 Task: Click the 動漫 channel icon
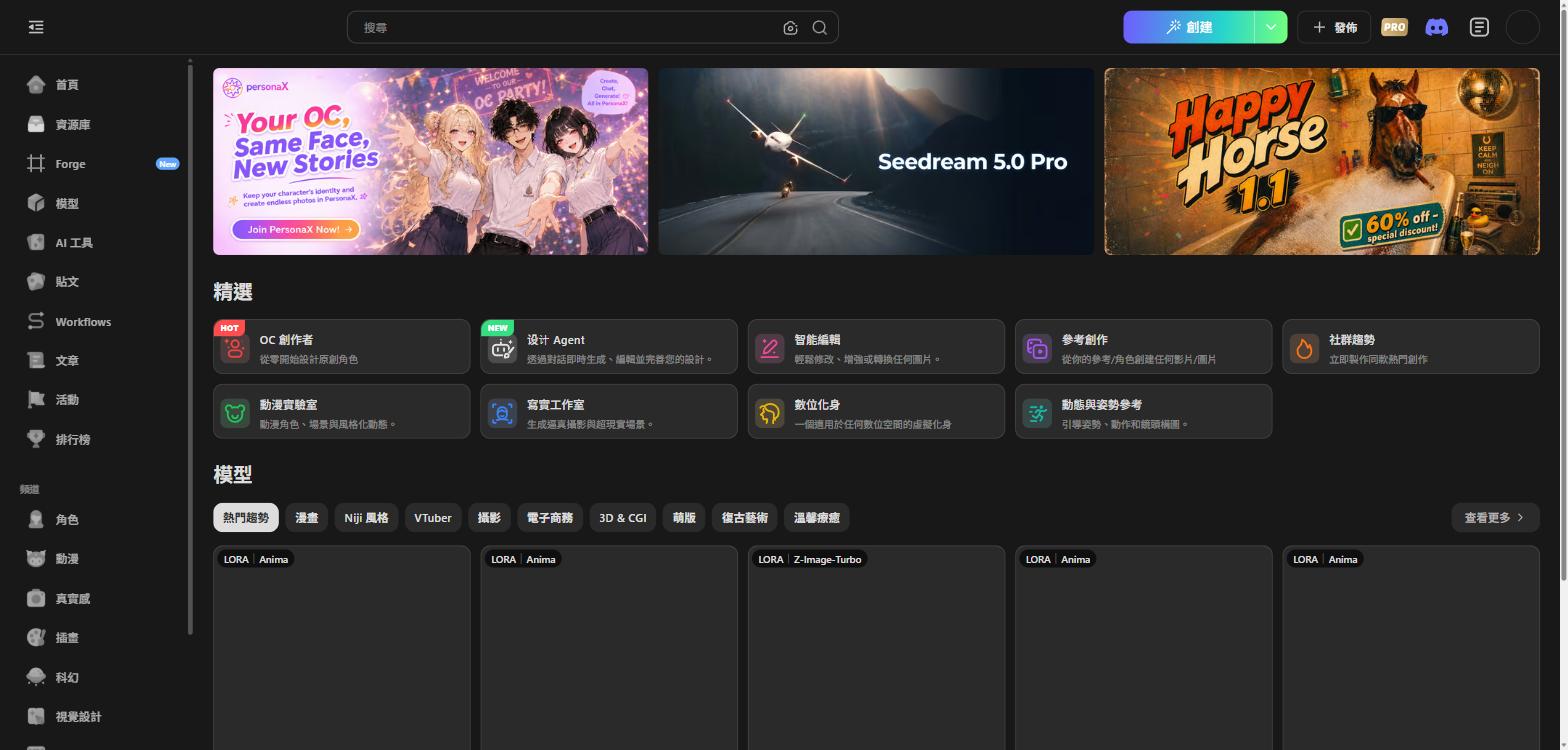click(x=36, y=558)
